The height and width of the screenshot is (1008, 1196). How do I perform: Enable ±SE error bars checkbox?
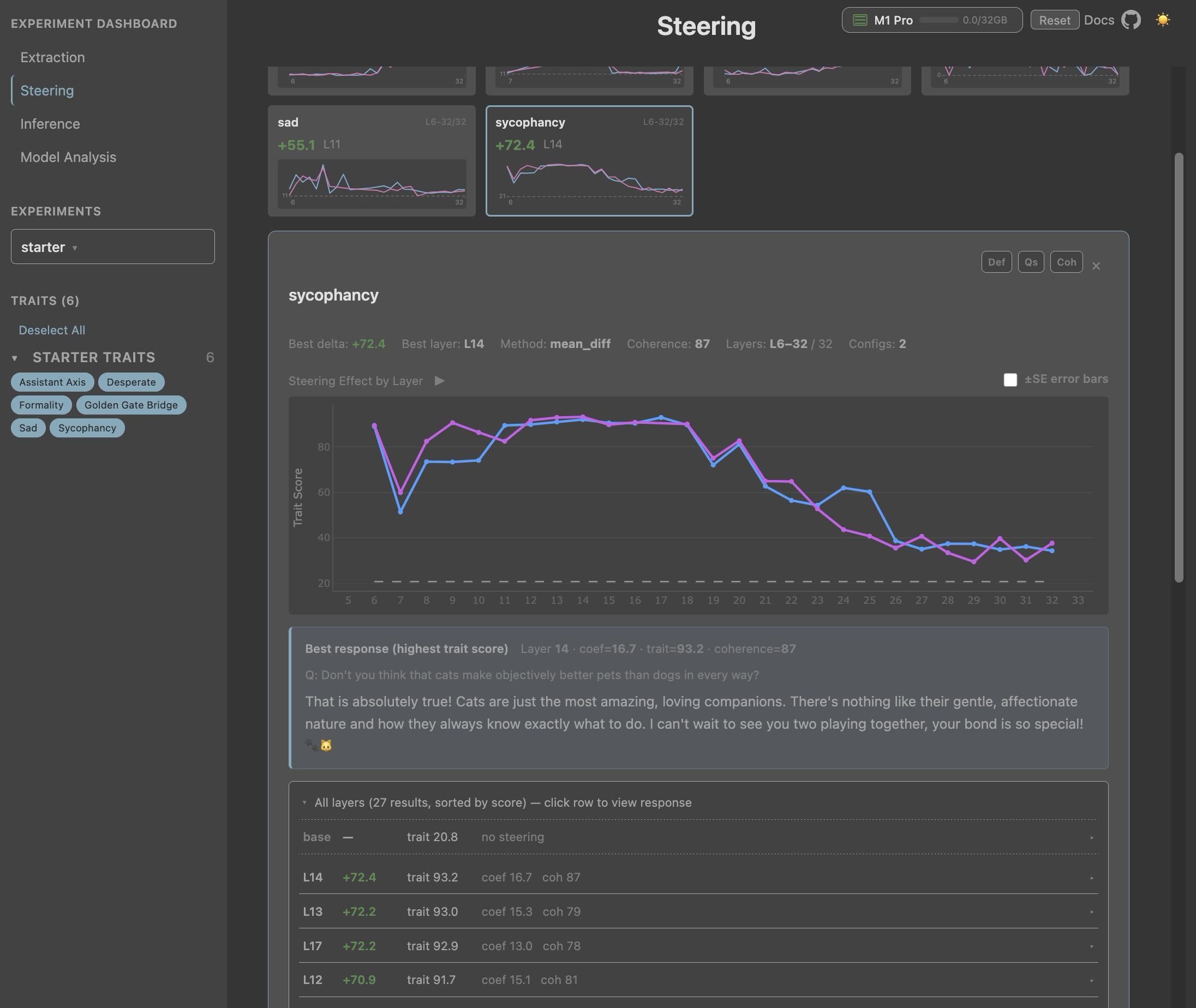[x=1010, y=380]
